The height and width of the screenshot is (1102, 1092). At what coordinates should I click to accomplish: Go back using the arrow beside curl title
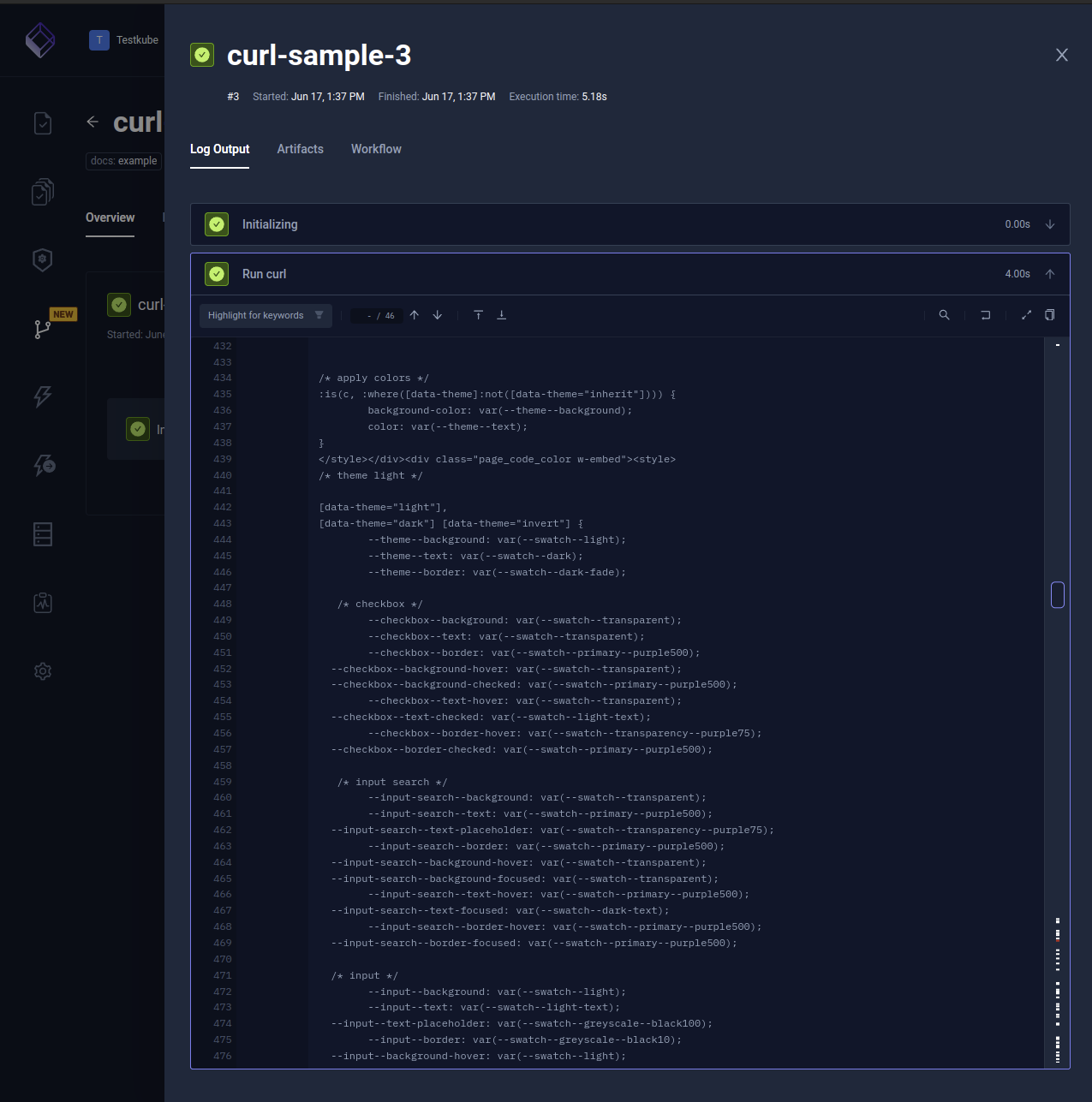(92, 122)
